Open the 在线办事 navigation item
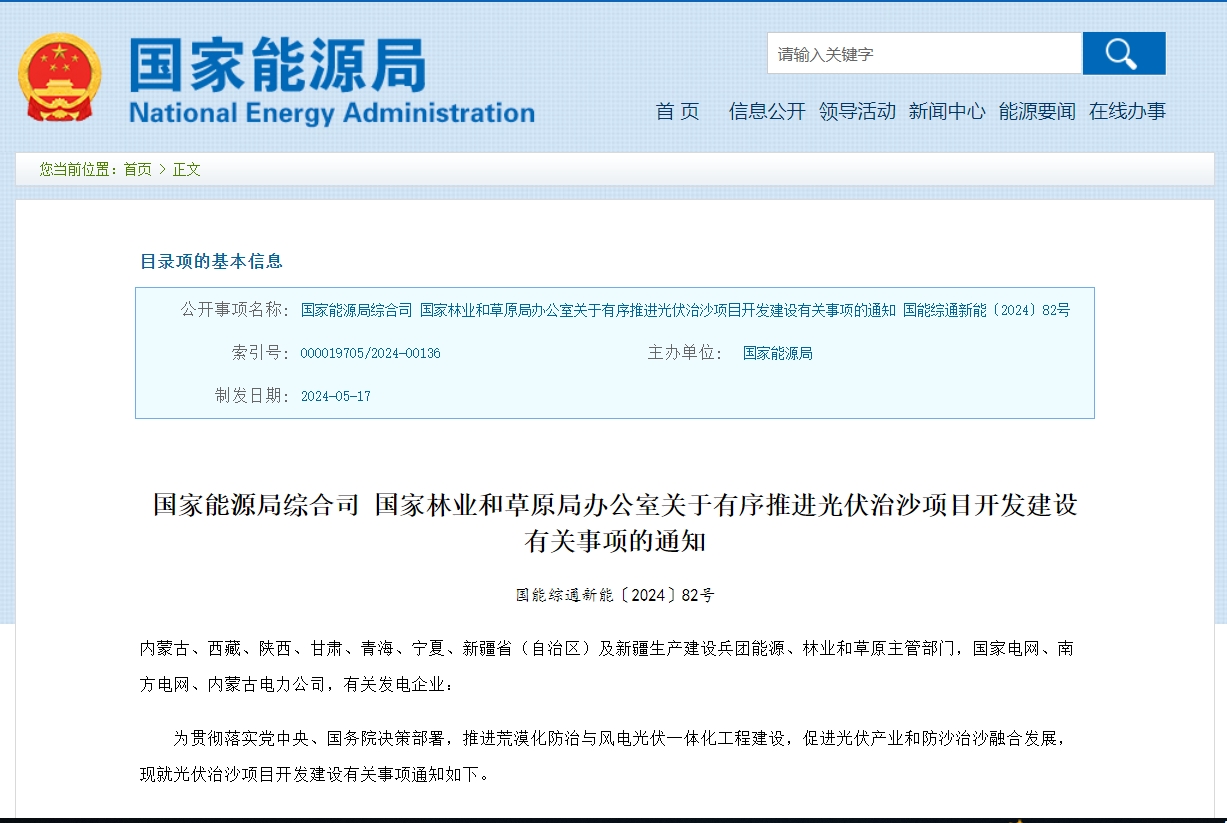Viewport: 1227px width, 823px height. (x=1127, y=111)
